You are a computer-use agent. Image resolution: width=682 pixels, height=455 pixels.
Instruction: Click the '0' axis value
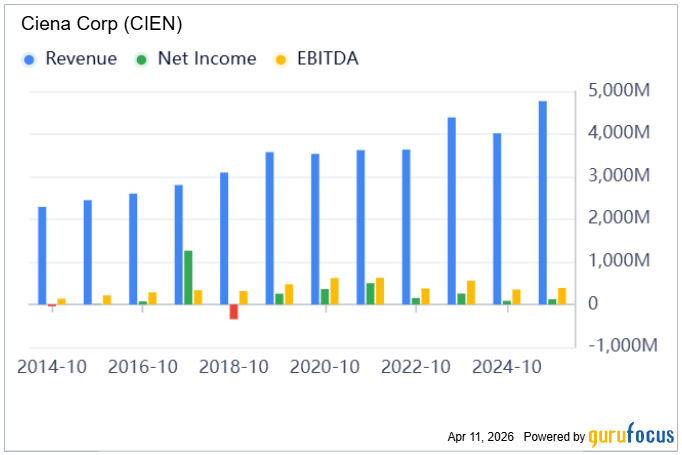(593, 303)
